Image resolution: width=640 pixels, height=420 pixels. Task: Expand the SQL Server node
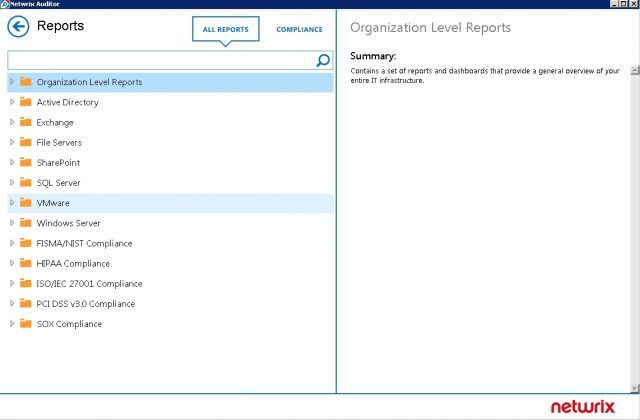point(12,182)
